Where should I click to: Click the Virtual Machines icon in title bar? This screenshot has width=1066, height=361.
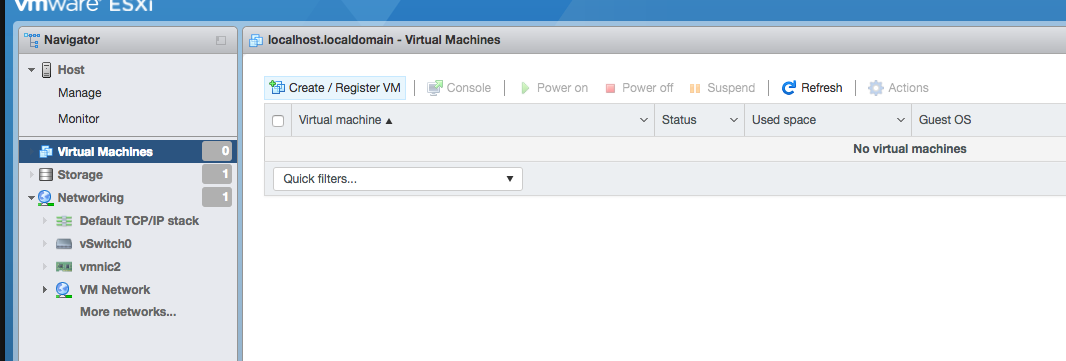(256, 40)
